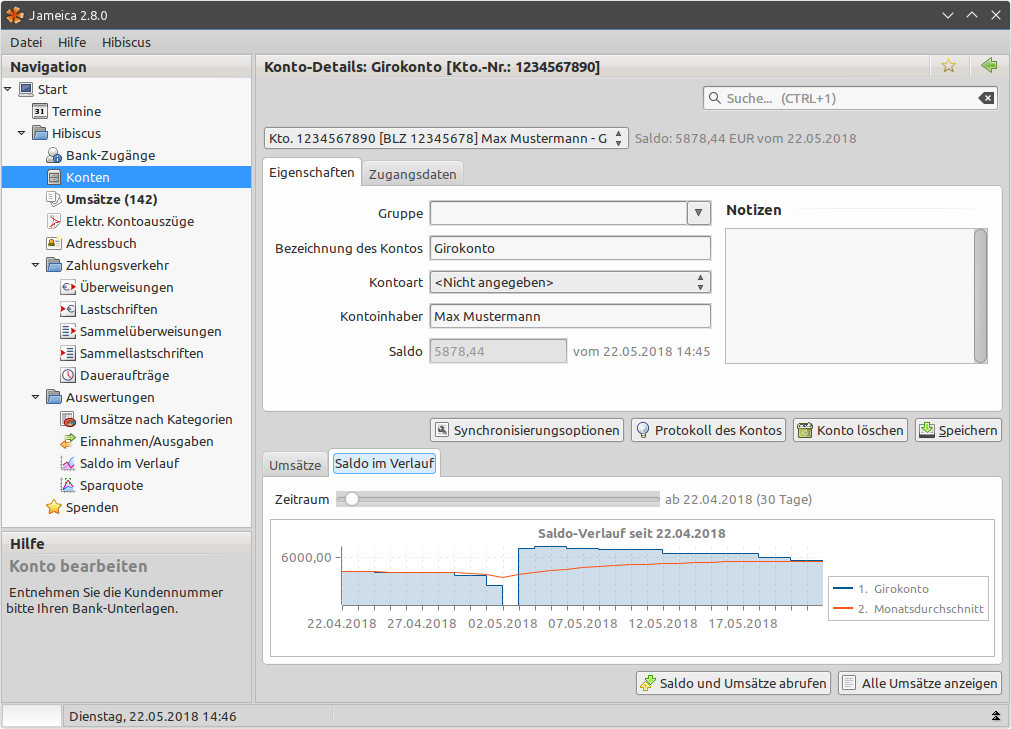This screenshot has height=729, width=1011.
Task: Click the status bar expand arrows icon
Action: click(996, 716)
